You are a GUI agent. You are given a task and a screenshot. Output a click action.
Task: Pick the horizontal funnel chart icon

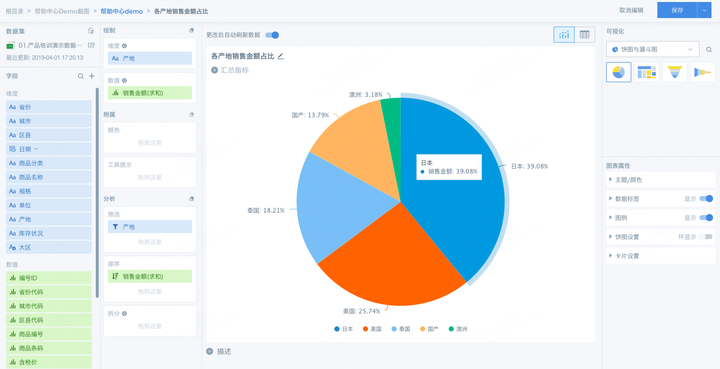point(703,72)
